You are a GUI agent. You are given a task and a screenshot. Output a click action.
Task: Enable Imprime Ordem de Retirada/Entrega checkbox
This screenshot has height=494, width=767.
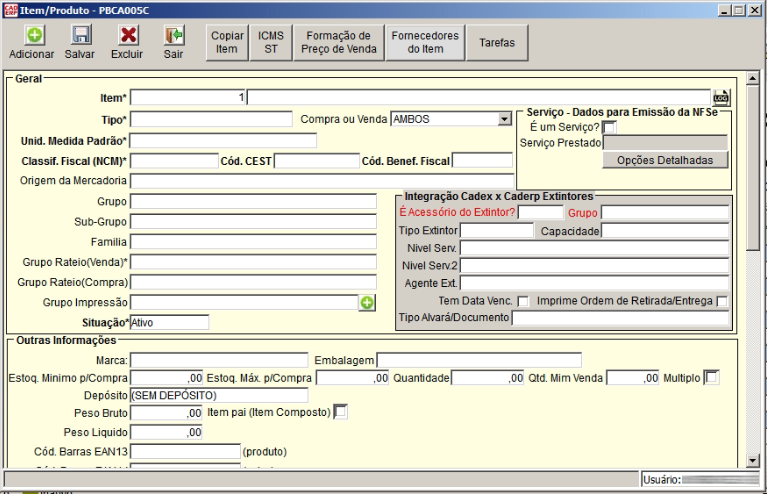coord(722,301)
